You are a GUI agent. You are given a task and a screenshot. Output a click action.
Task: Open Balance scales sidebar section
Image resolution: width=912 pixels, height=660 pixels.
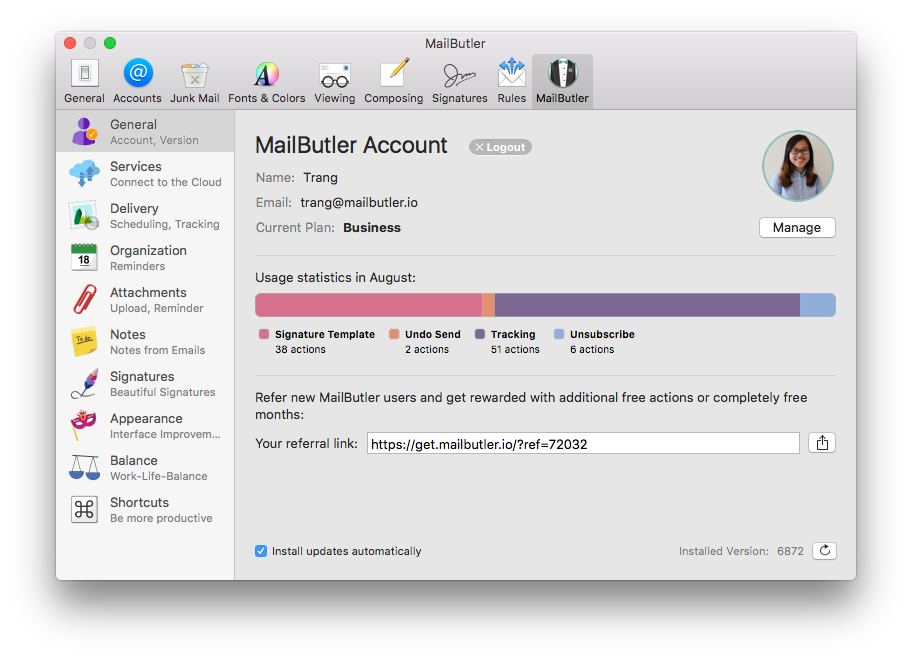pos(145,468)
